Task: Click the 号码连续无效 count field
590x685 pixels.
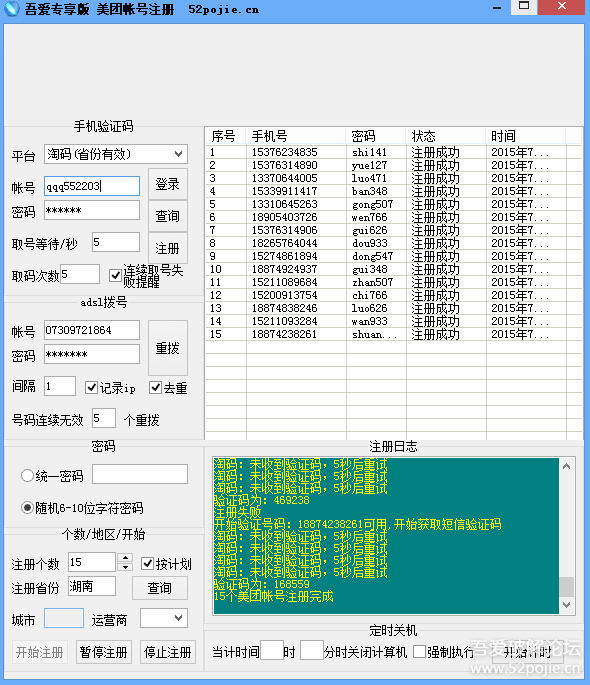Action: pyautogui.click(x=104, y=418)
